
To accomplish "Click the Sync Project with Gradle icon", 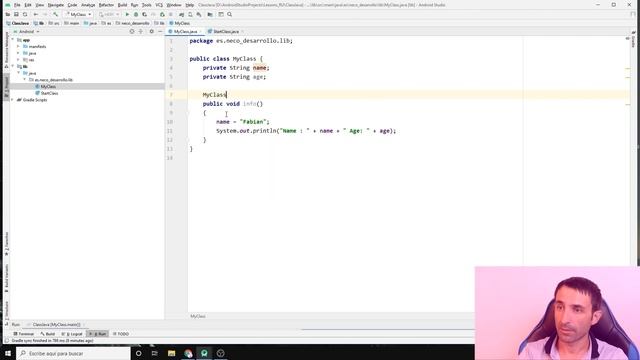I will pos(181,14).
